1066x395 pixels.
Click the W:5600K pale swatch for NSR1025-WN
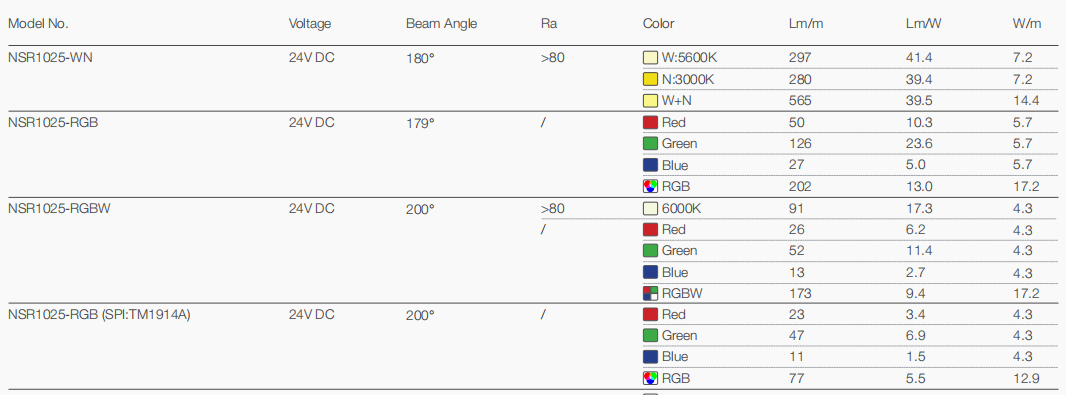pyautogui.click(x=651, y=58)
